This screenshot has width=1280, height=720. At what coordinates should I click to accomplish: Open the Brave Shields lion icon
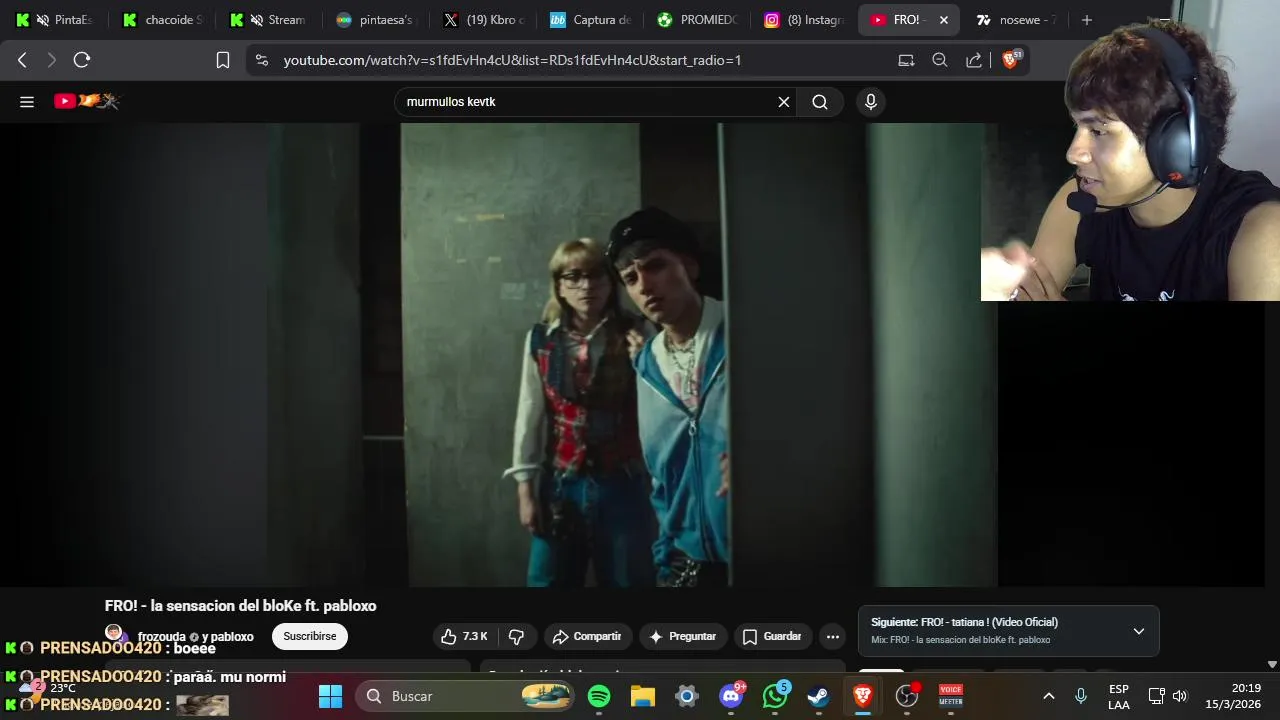tap(1011, 60)
